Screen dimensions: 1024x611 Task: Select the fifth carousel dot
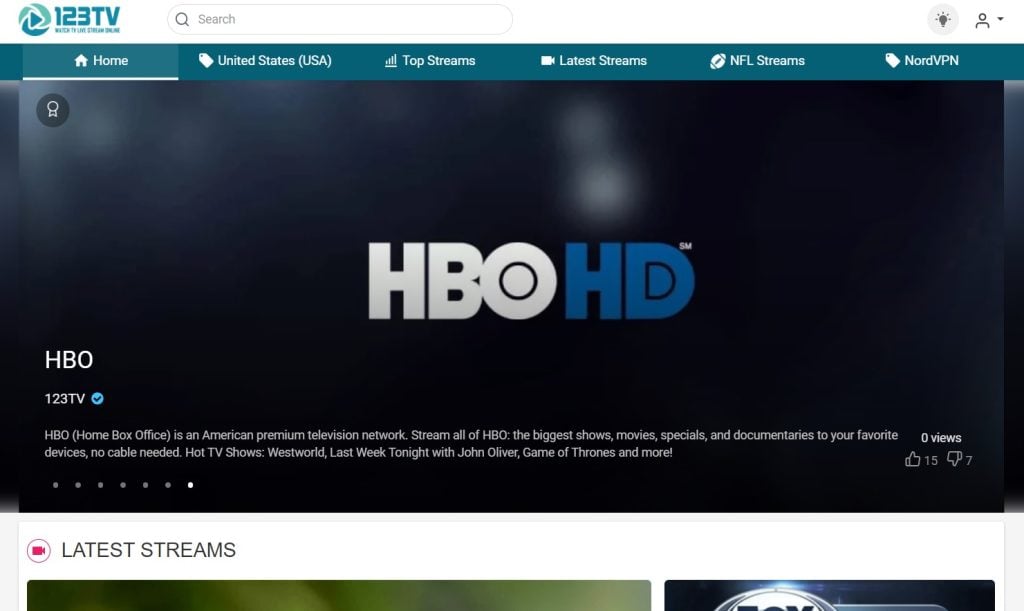[x=146, y=485]
